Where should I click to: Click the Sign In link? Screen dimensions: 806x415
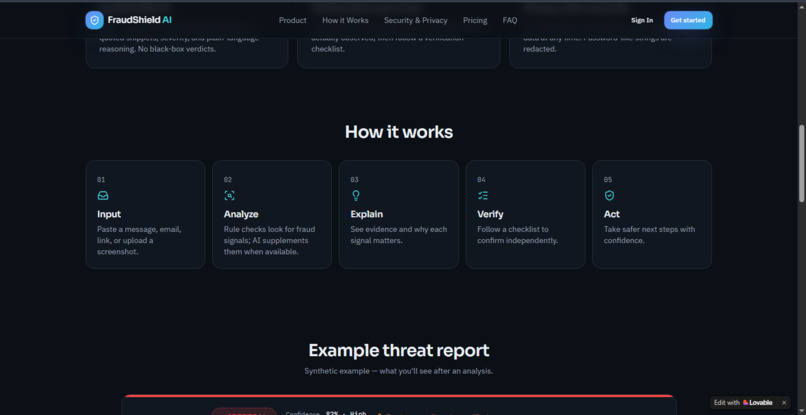tap(642, 20)
